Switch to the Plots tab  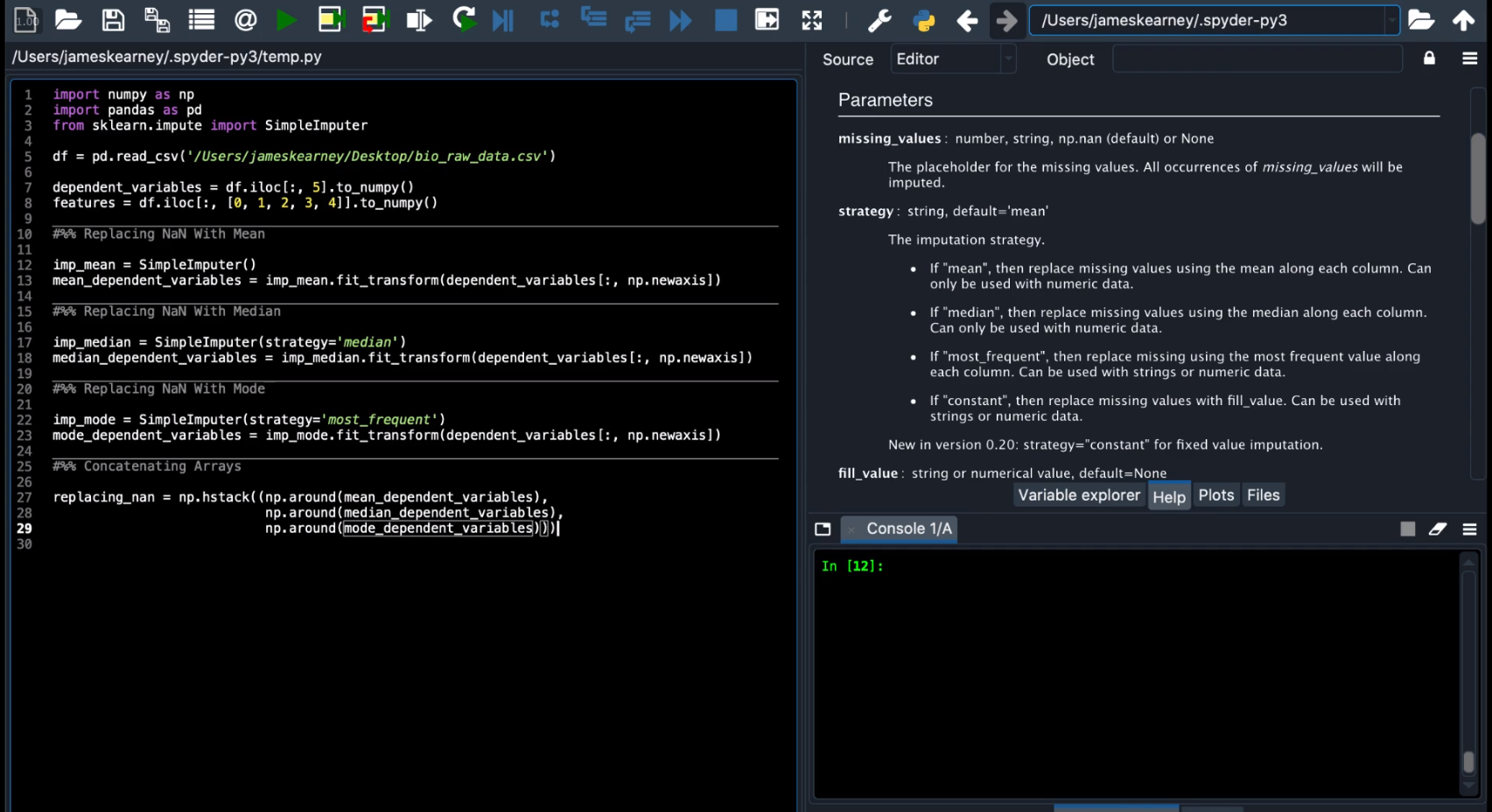[x=1215, y=495]
